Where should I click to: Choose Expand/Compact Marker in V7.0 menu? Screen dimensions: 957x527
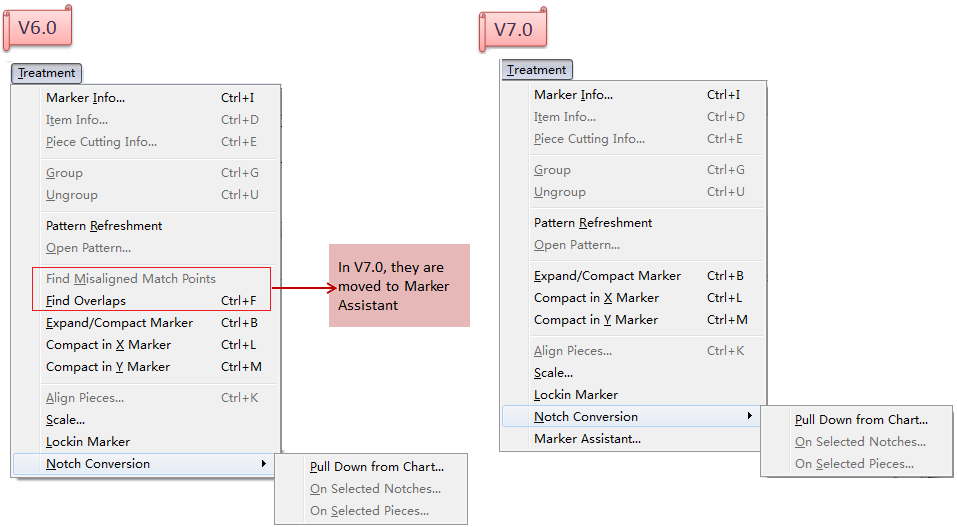607,276
